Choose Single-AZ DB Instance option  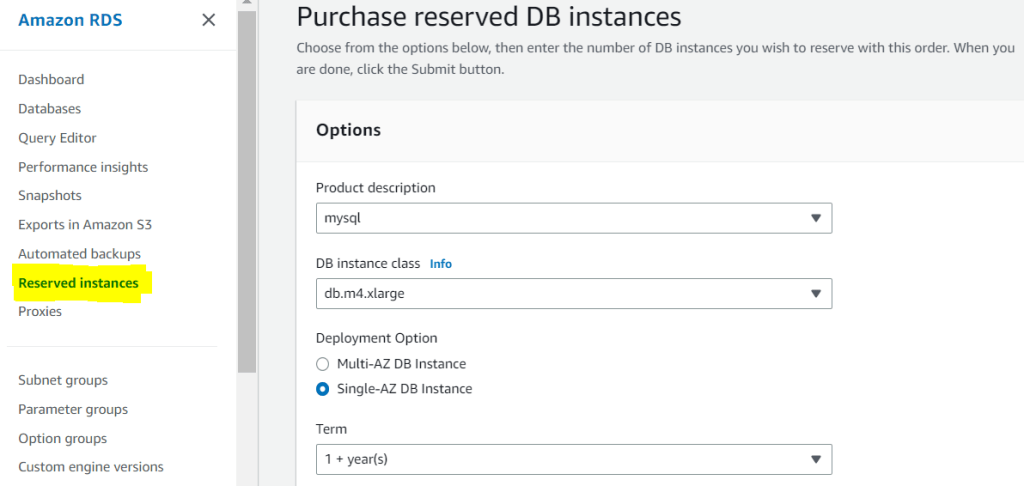click(x=322, y=389)
